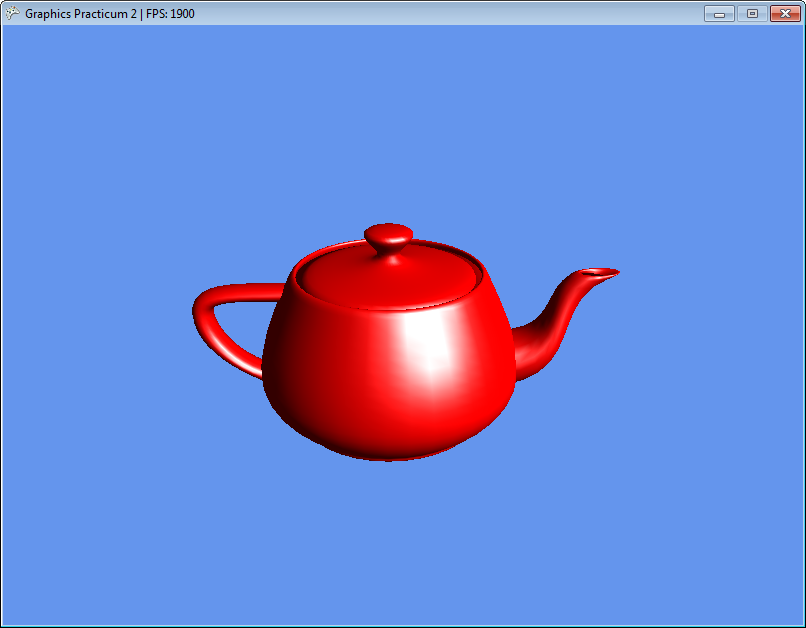Image resolution: width=806 pixels, height=628 pixels.
Task: Click the "Graphics Practicum 2" title text
Action: (81, 14)
